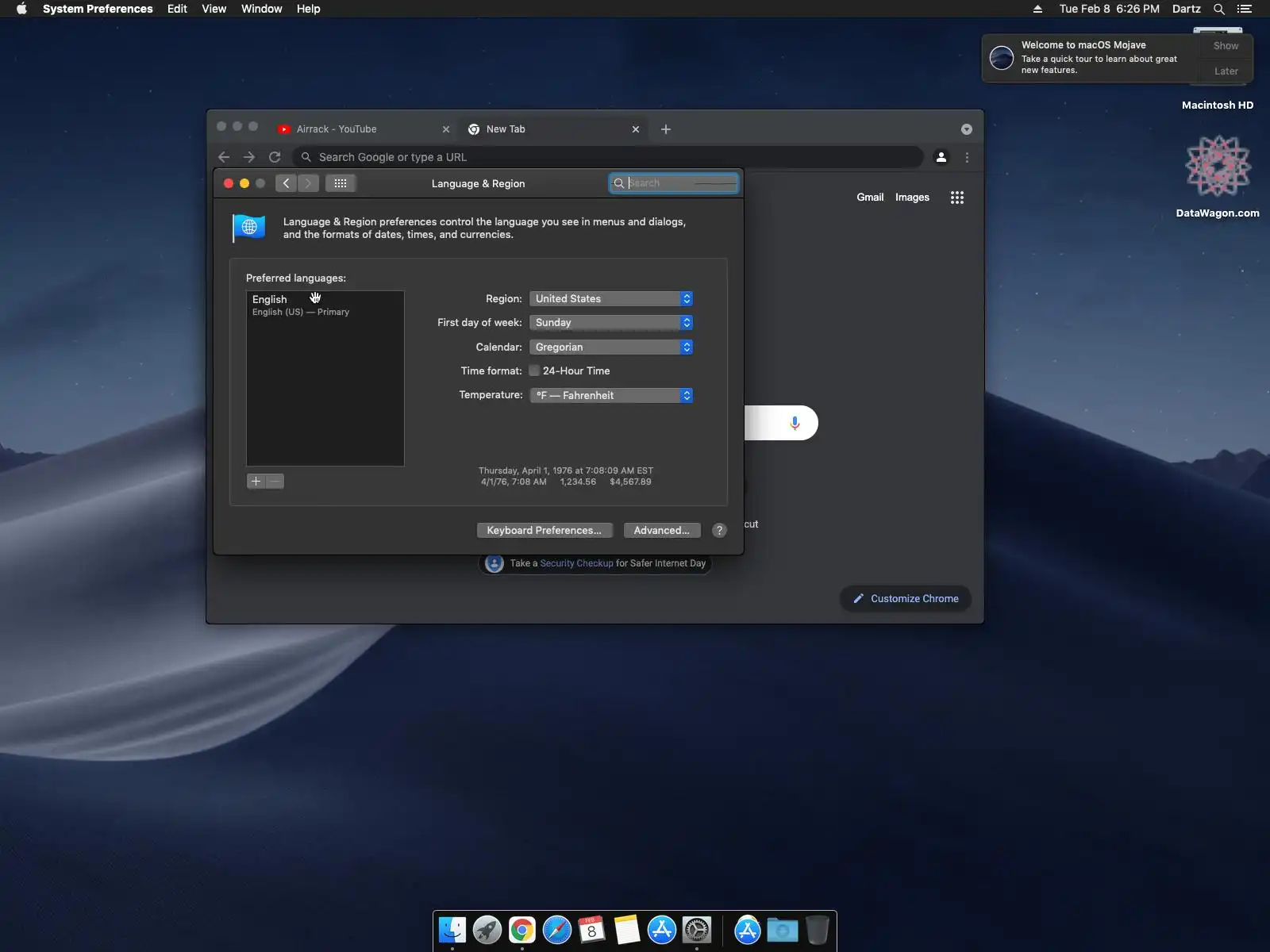Switch to the Airrack - YouTube tab
This screenshot has width=1270, height=952.
click(x=364, y=129)
